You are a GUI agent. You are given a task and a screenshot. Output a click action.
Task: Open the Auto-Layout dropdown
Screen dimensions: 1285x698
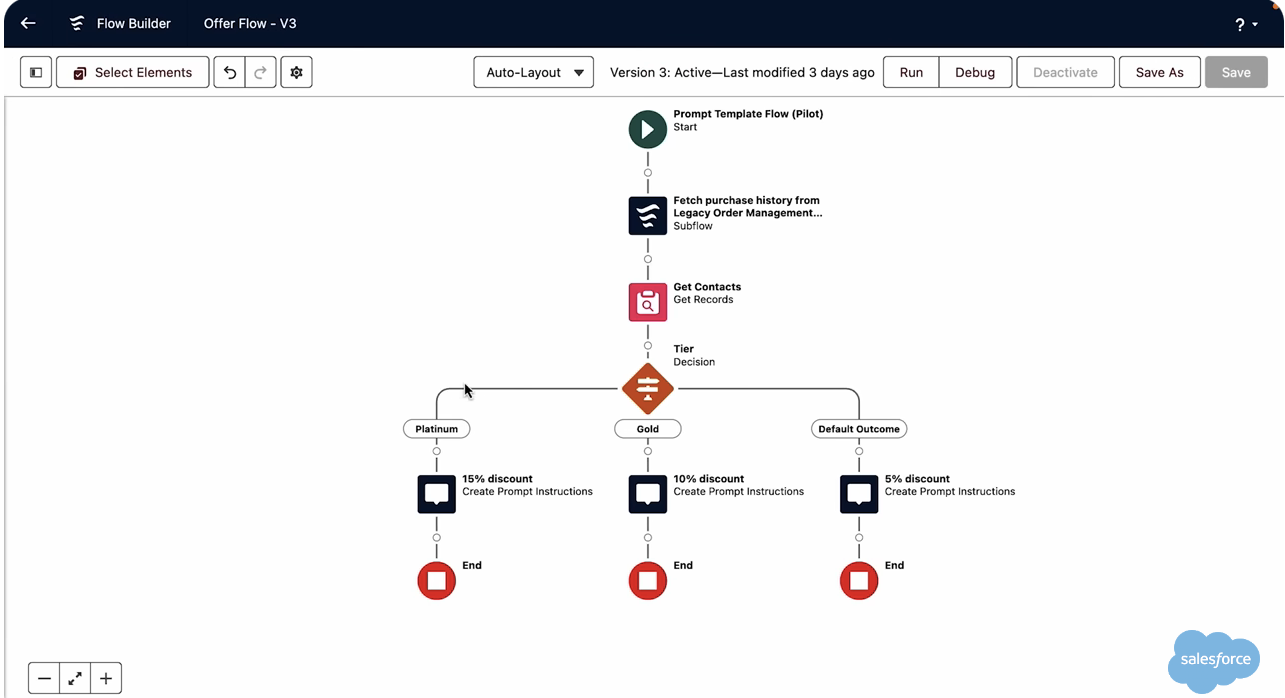533,71
